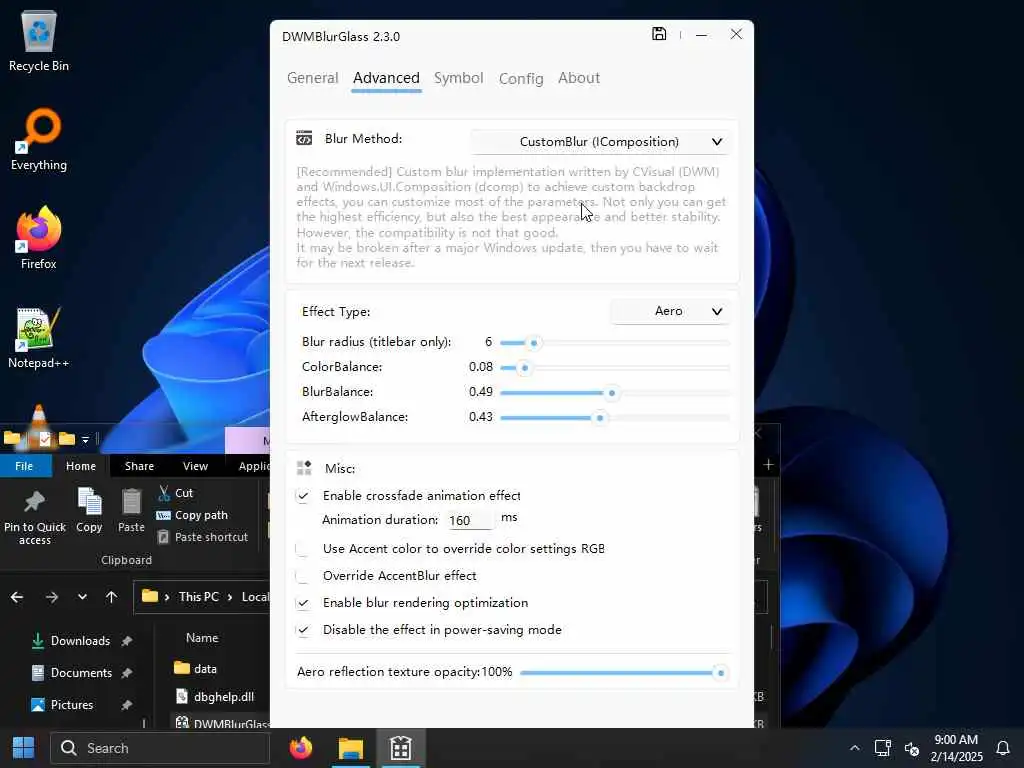The width and height of the screenshot is (1024, 768).
Task: Open the network tray icon
Action: [883, 748]
